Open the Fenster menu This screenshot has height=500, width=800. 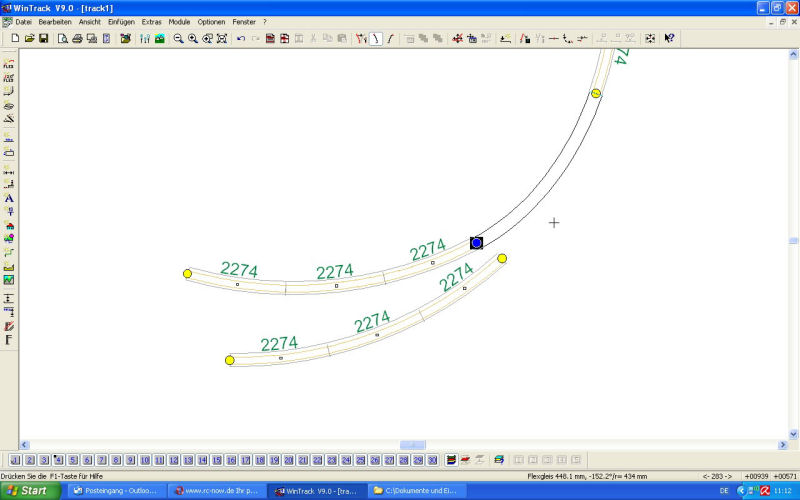244,22
